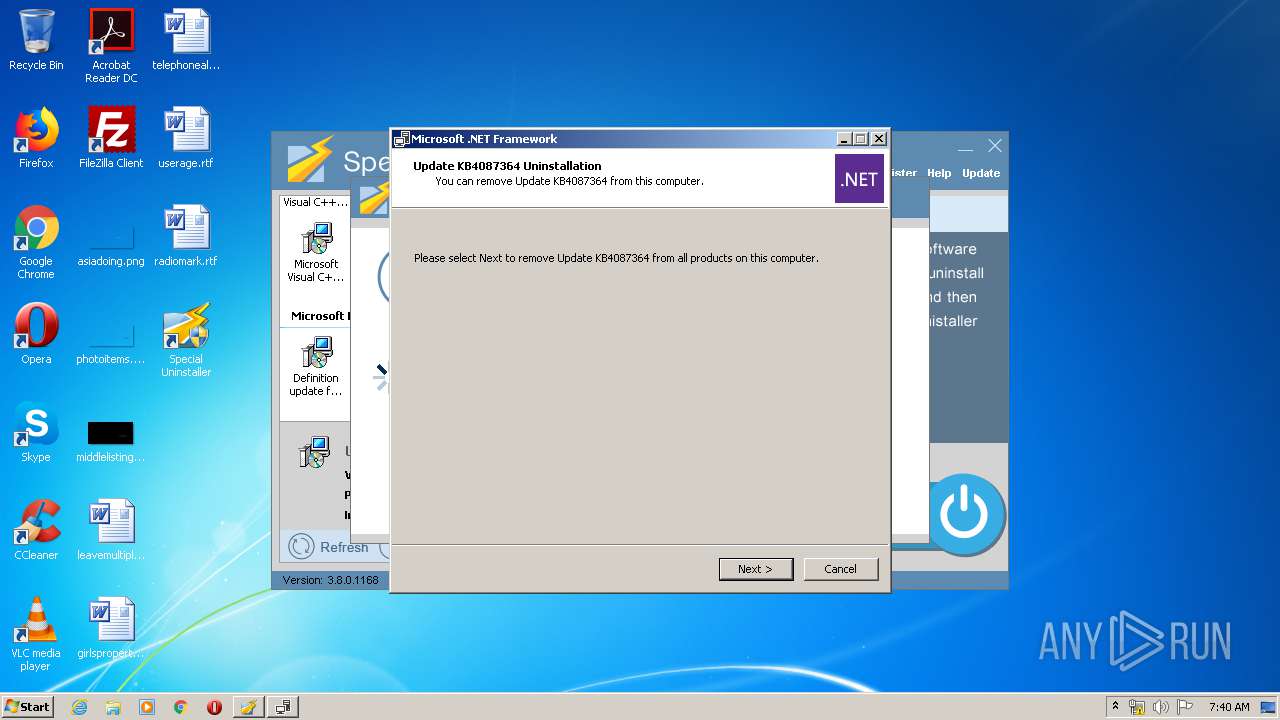Switch to .NET Framework installer taskbar button
Image resolution: width=1280 pixels, height=720 pixels.
(283, 707)
